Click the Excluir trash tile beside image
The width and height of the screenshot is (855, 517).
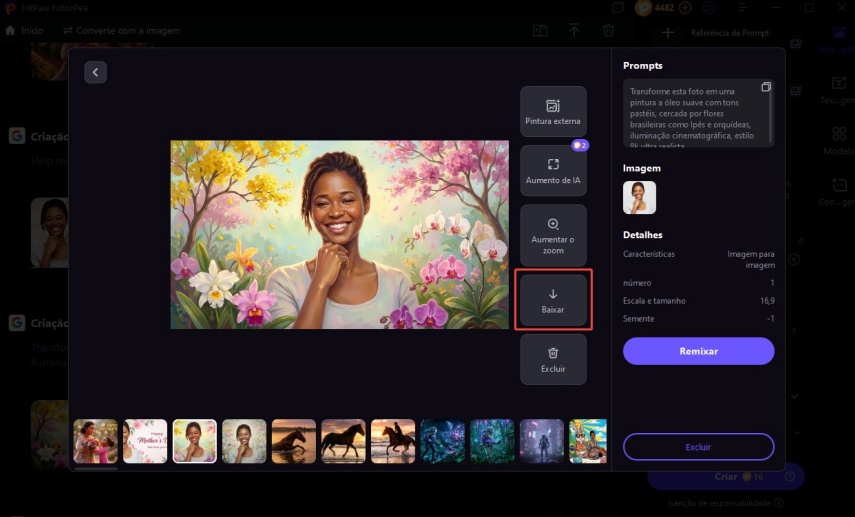[552, 359]
